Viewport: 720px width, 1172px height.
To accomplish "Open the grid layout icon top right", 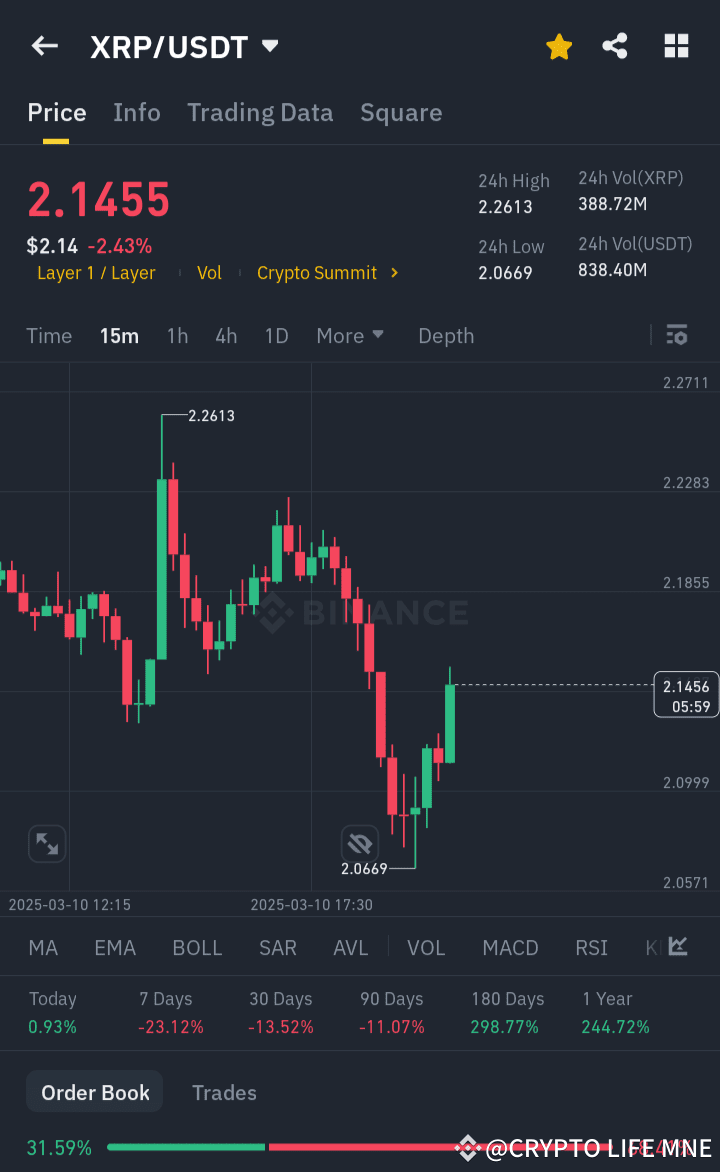I will (677, 45).
